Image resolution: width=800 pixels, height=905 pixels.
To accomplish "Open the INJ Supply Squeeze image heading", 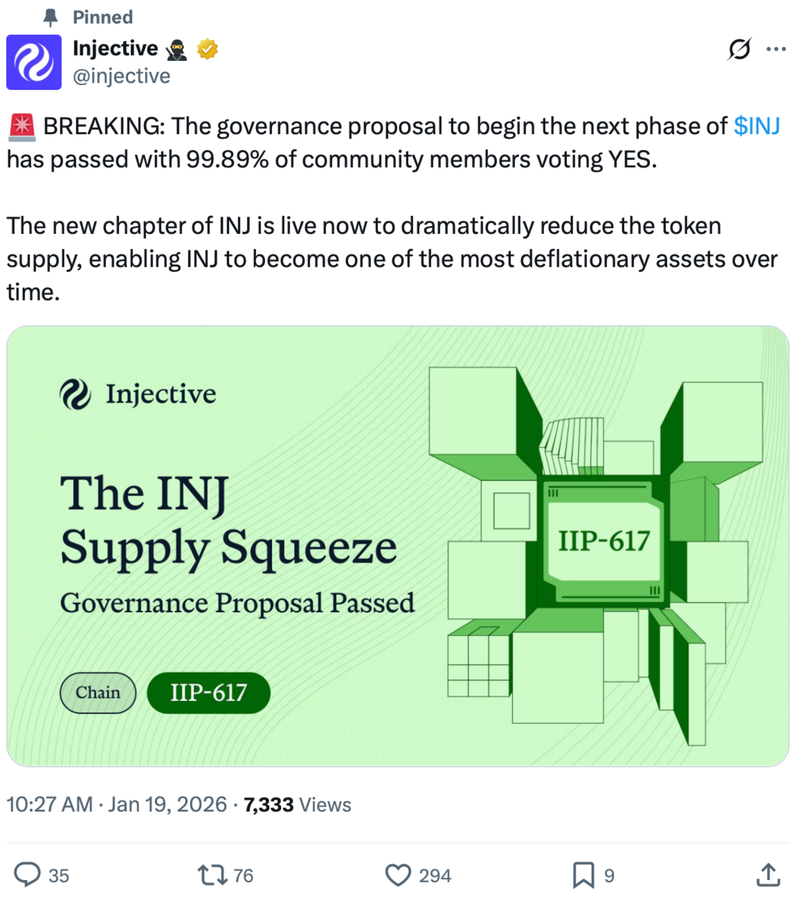I will (x=228, y=518).
